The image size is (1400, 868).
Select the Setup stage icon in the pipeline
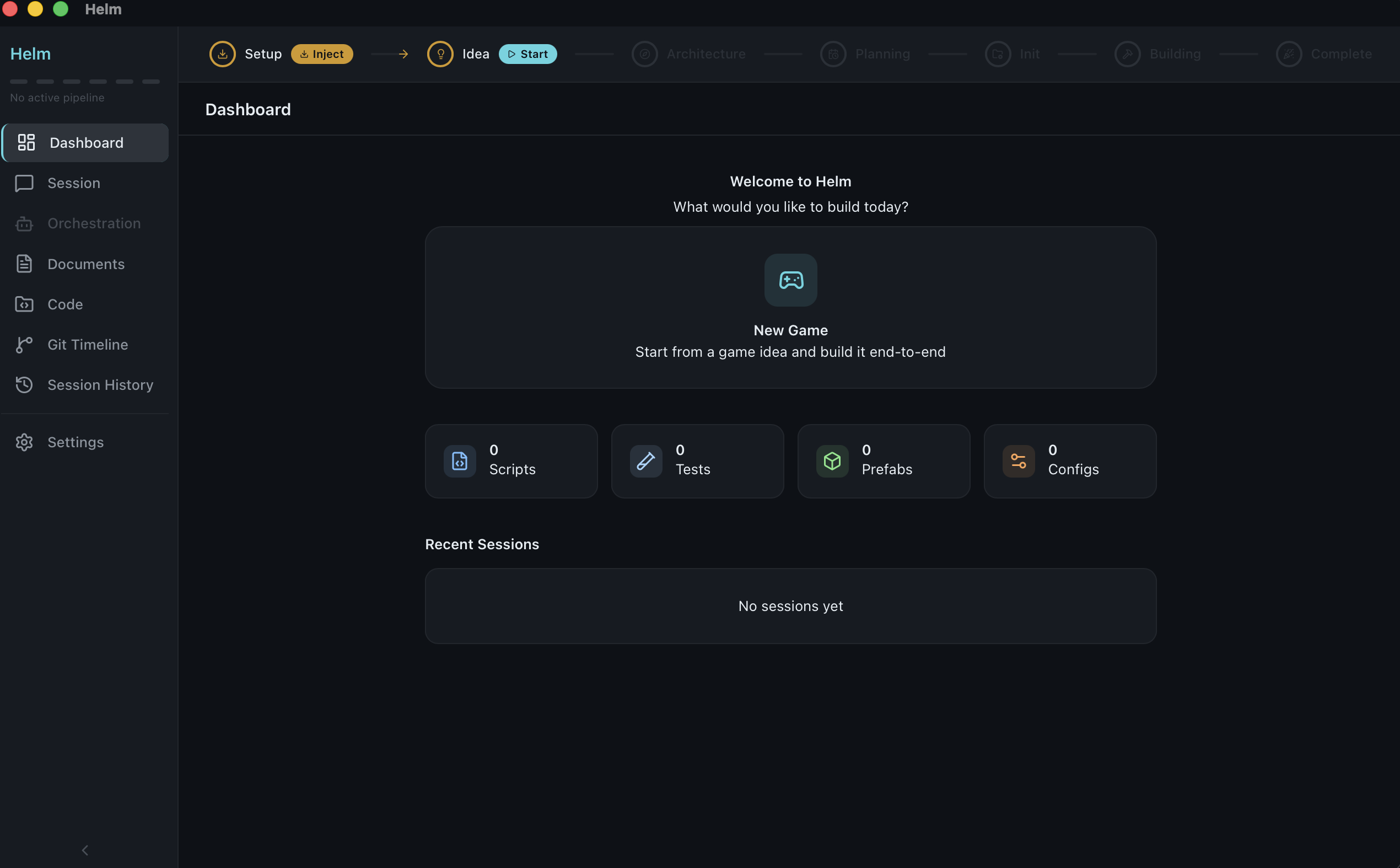coord(222,53)
